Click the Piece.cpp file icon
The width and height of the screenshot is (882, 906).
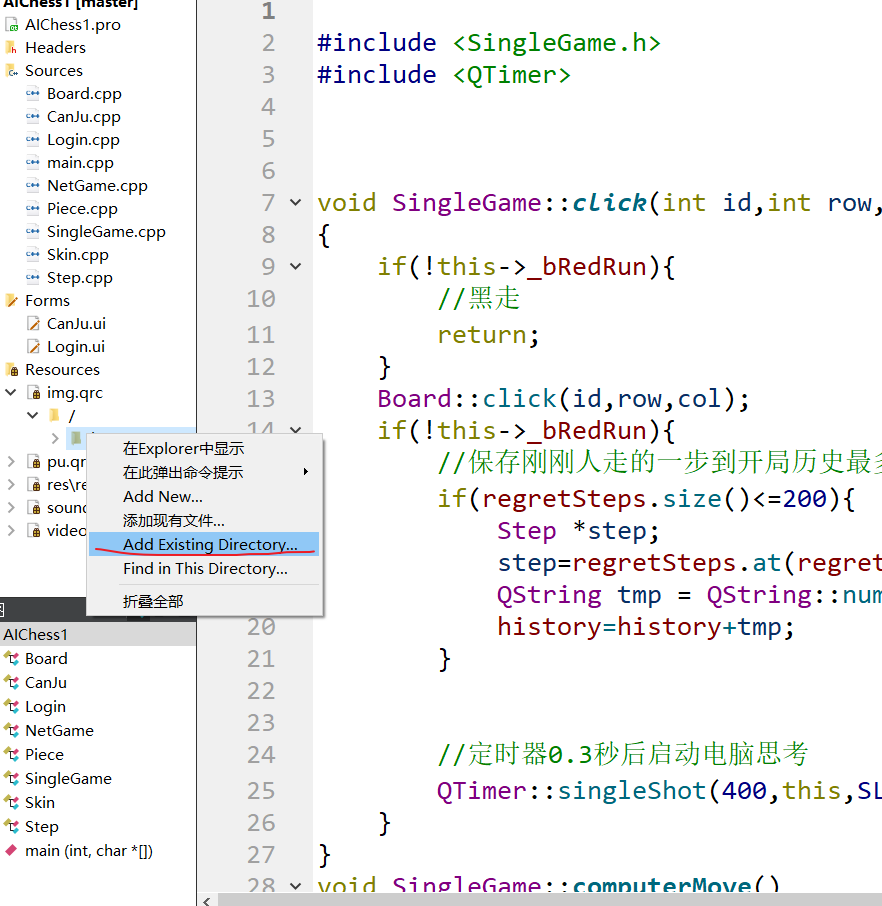click(x=33, y=209)
